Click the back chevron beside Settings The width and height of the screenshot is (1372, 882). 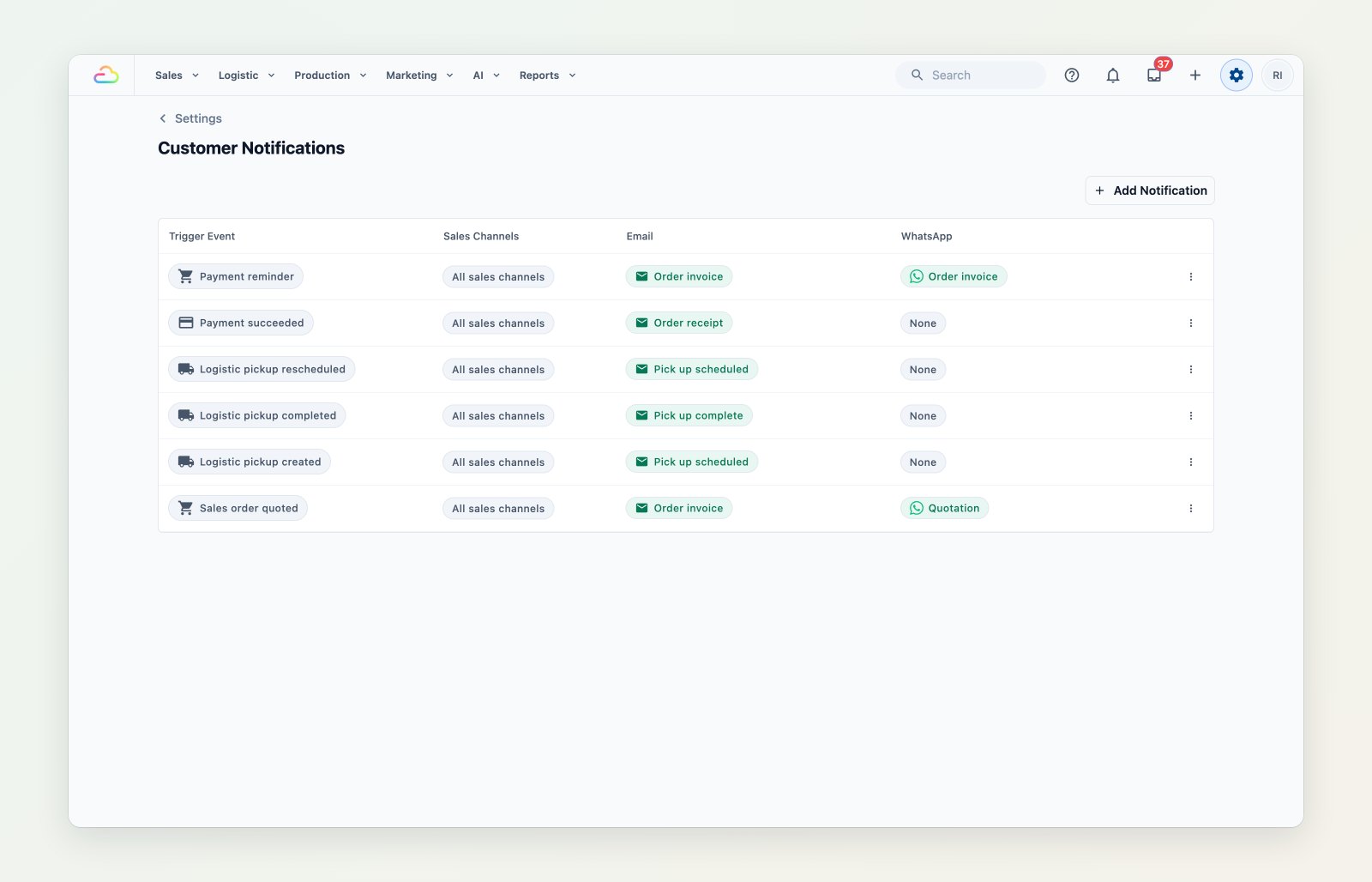(x=163, y=118)
